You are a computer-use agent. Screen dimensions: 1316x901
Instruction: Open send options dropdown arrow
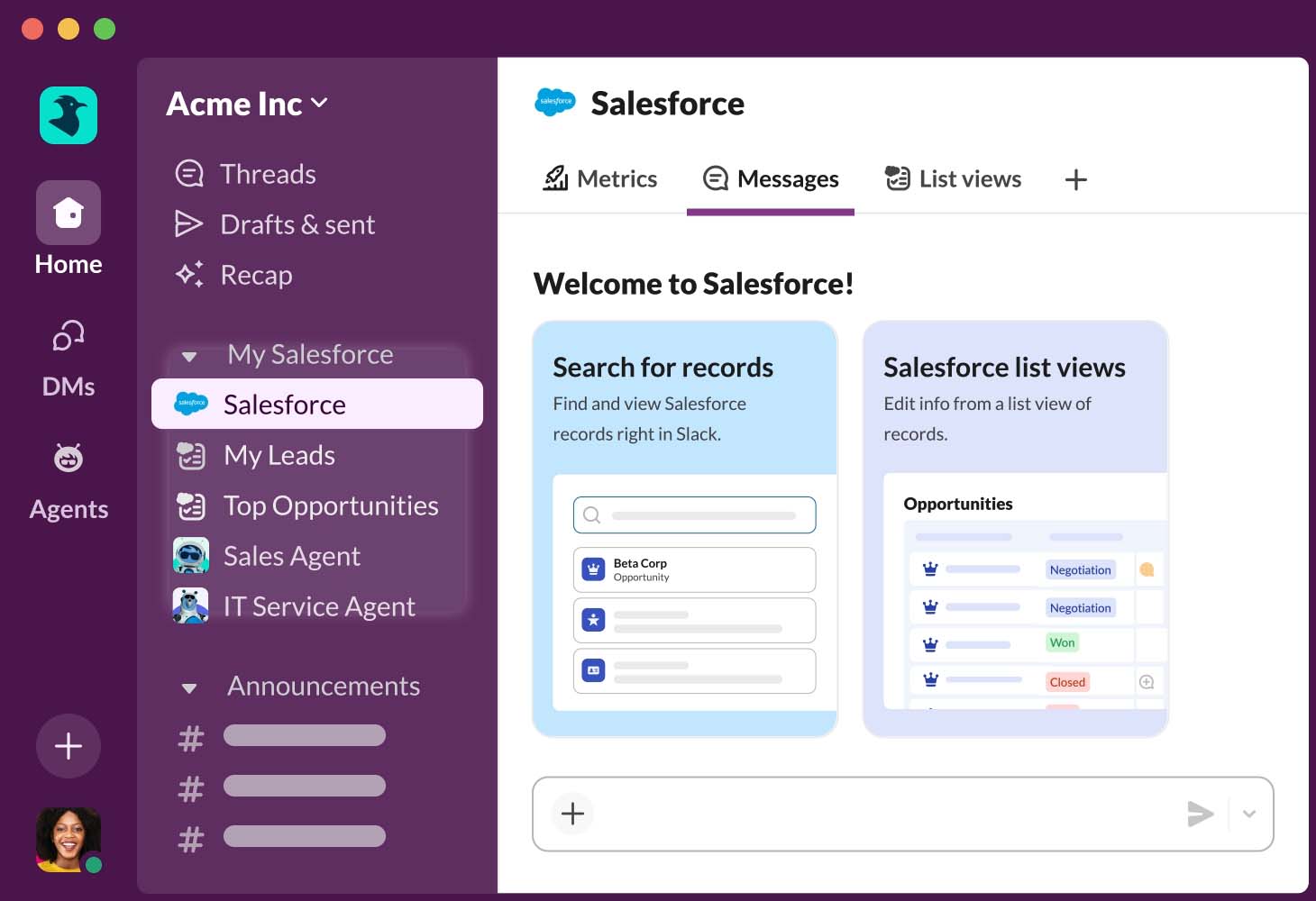click(1249, 814)
